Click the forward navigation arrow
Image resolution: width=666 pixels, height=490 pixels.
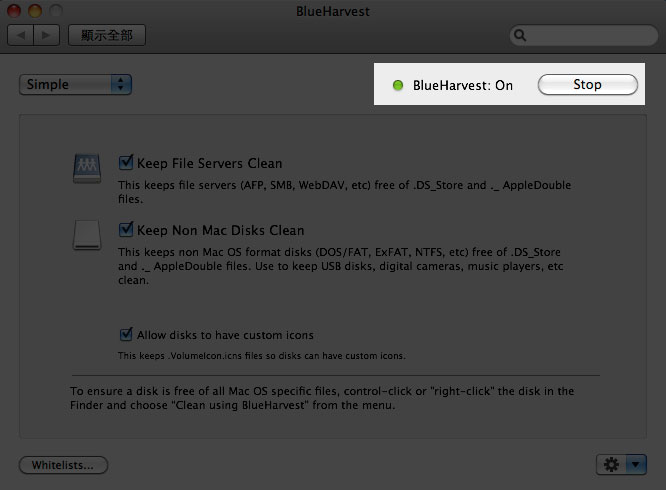(46, 35)
